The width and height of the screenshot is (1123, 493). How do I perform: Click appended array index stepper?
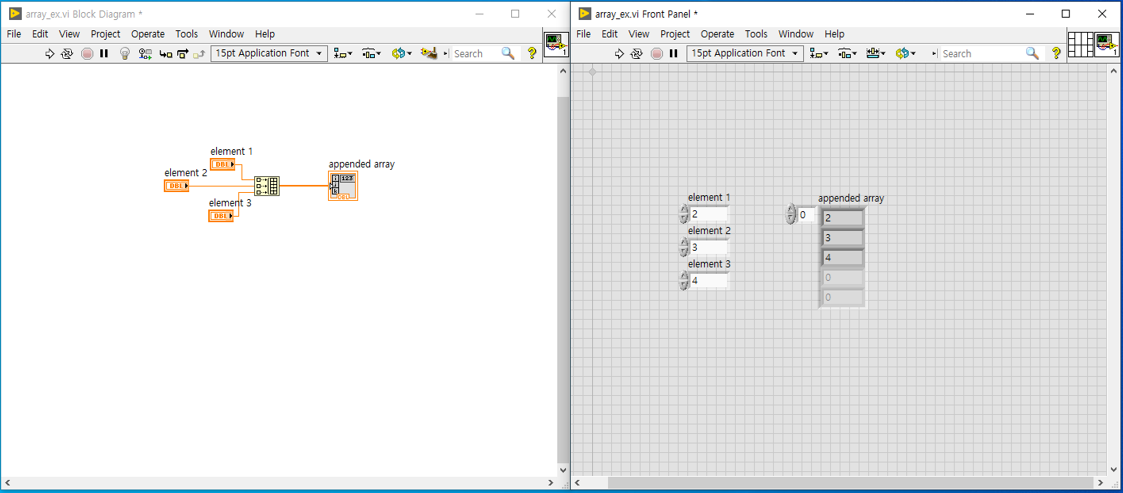tap(791, 214)
